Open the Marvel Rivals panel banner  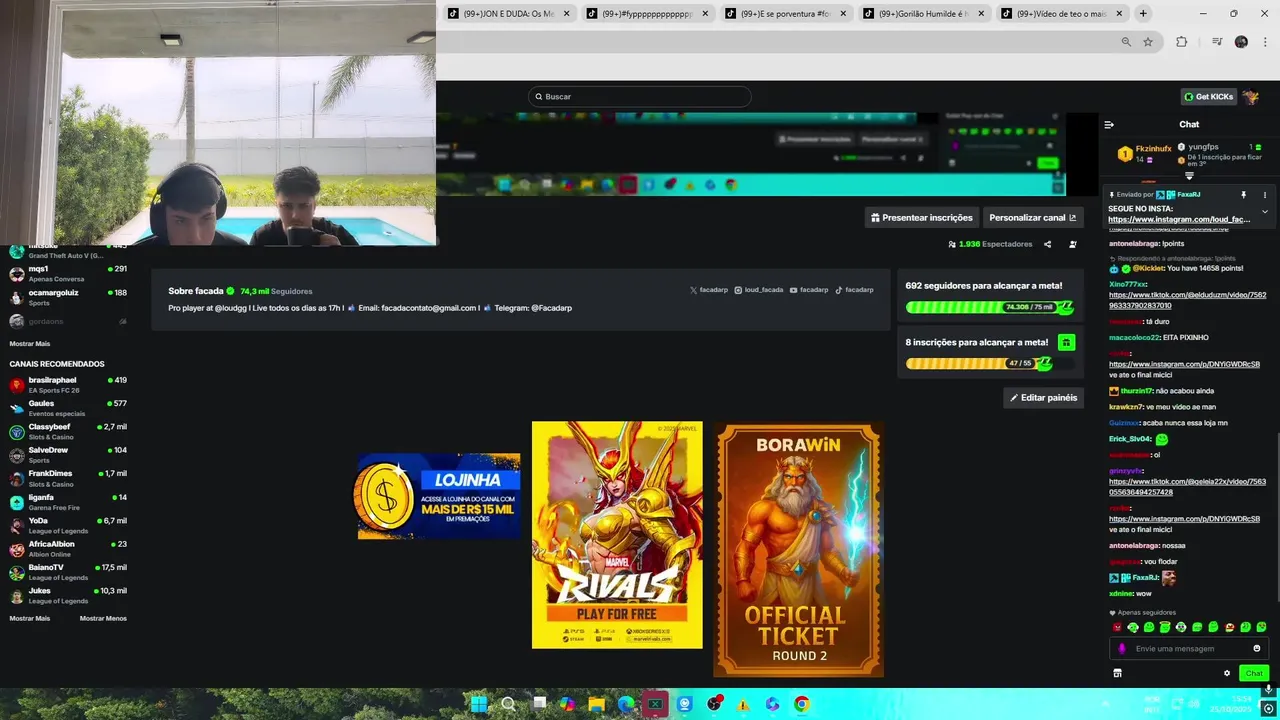tap(617, 535)
